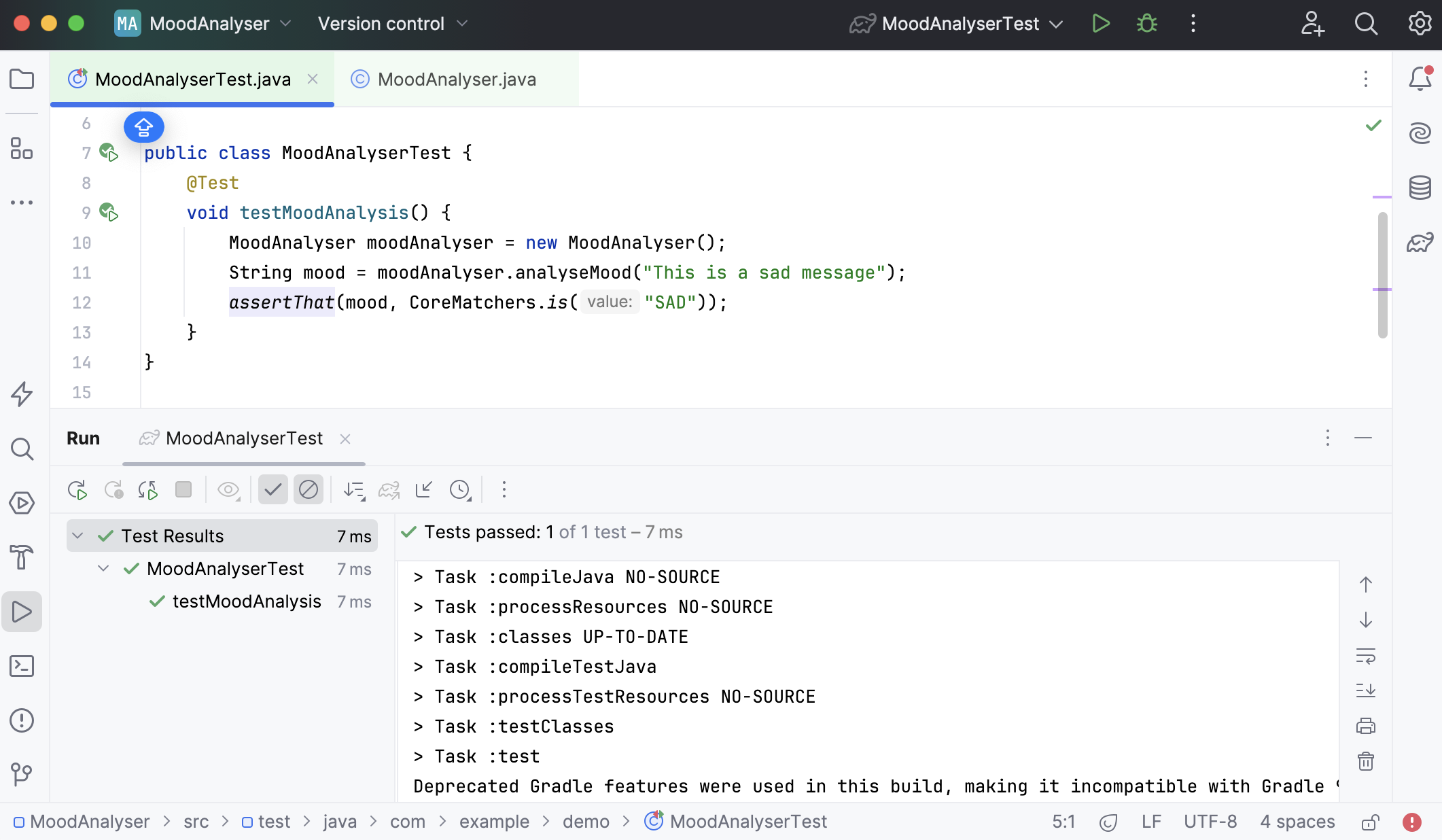Open the Version Control tool window

pos(22,775)
